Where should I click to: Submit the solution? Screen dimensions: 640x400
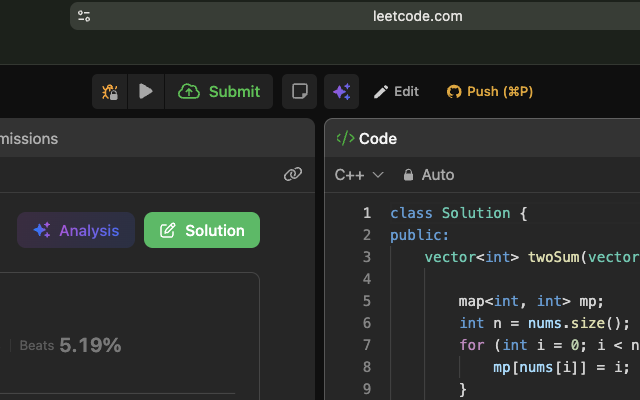click(219, 91)
